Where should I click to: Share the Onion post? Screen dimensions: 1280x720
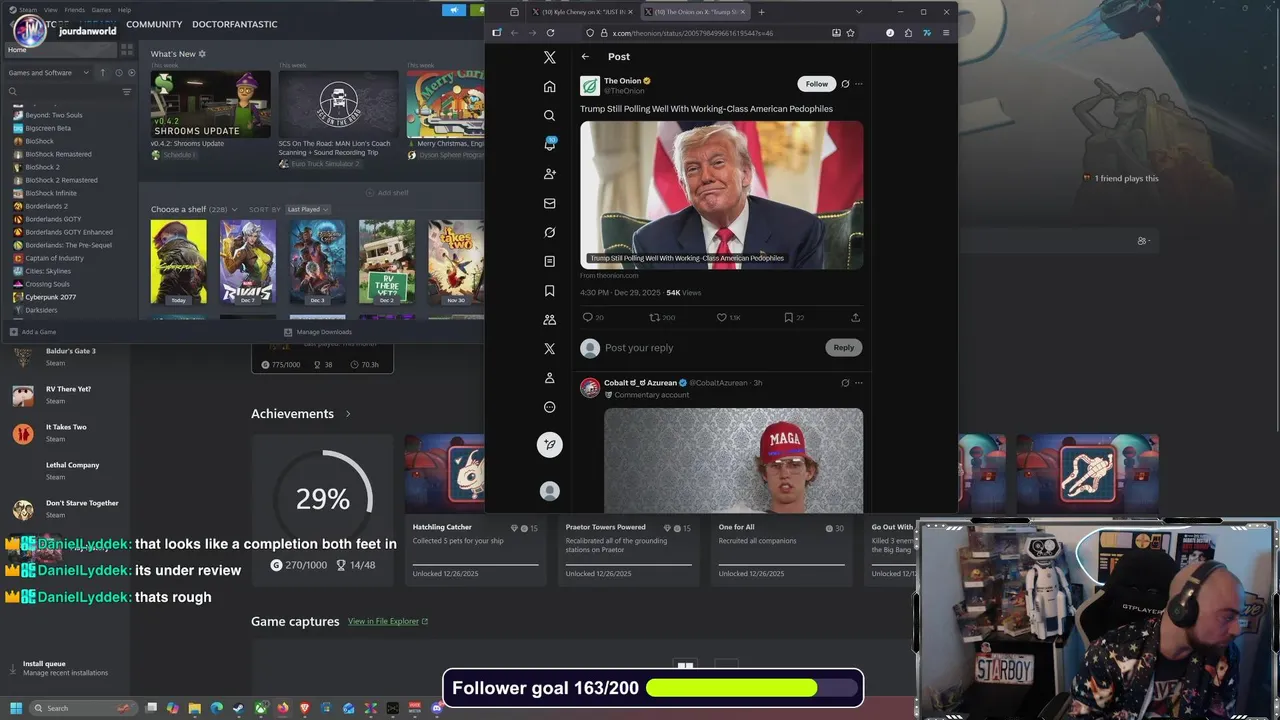(855, 317)
